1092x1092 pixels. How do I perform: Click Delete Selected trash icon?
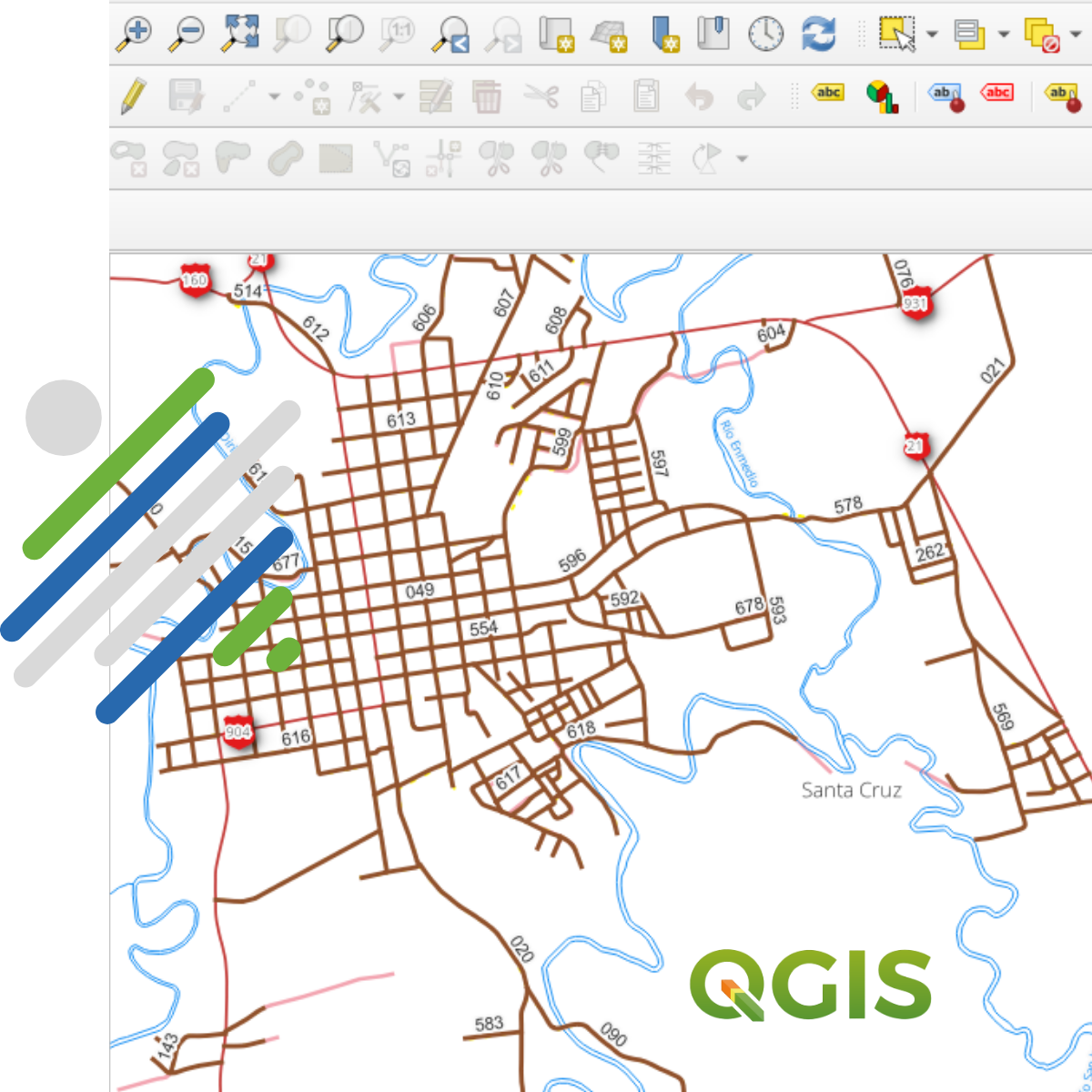coord(488,96)
